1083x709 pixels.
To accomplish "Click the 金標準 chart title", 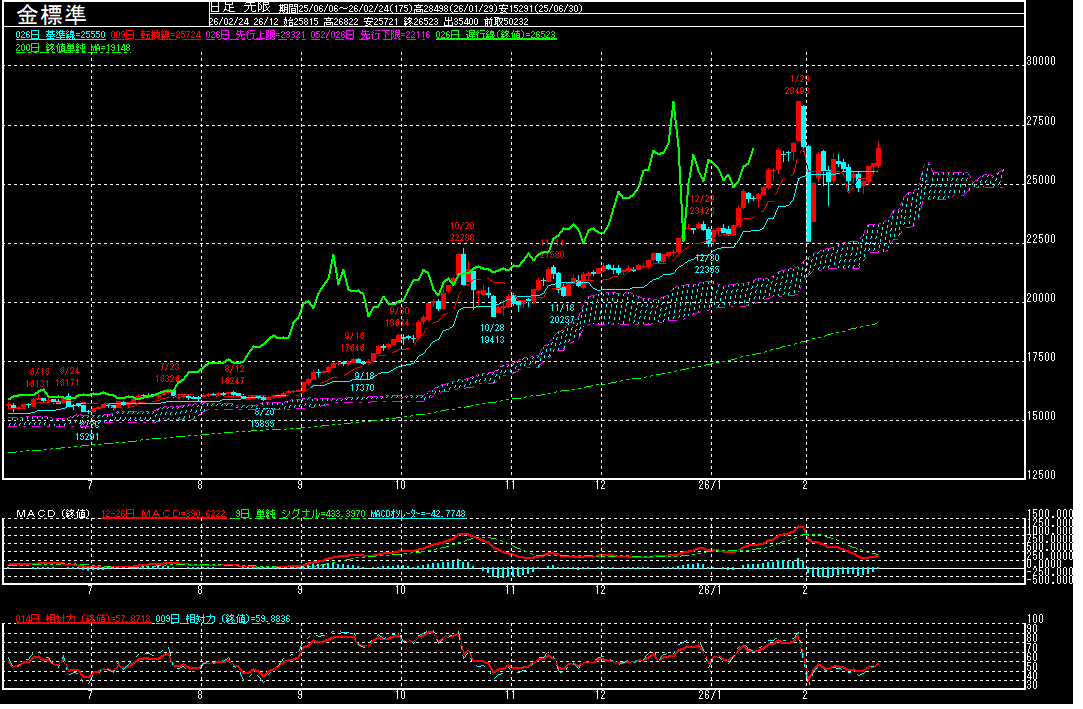I will [x=51, y=14].
